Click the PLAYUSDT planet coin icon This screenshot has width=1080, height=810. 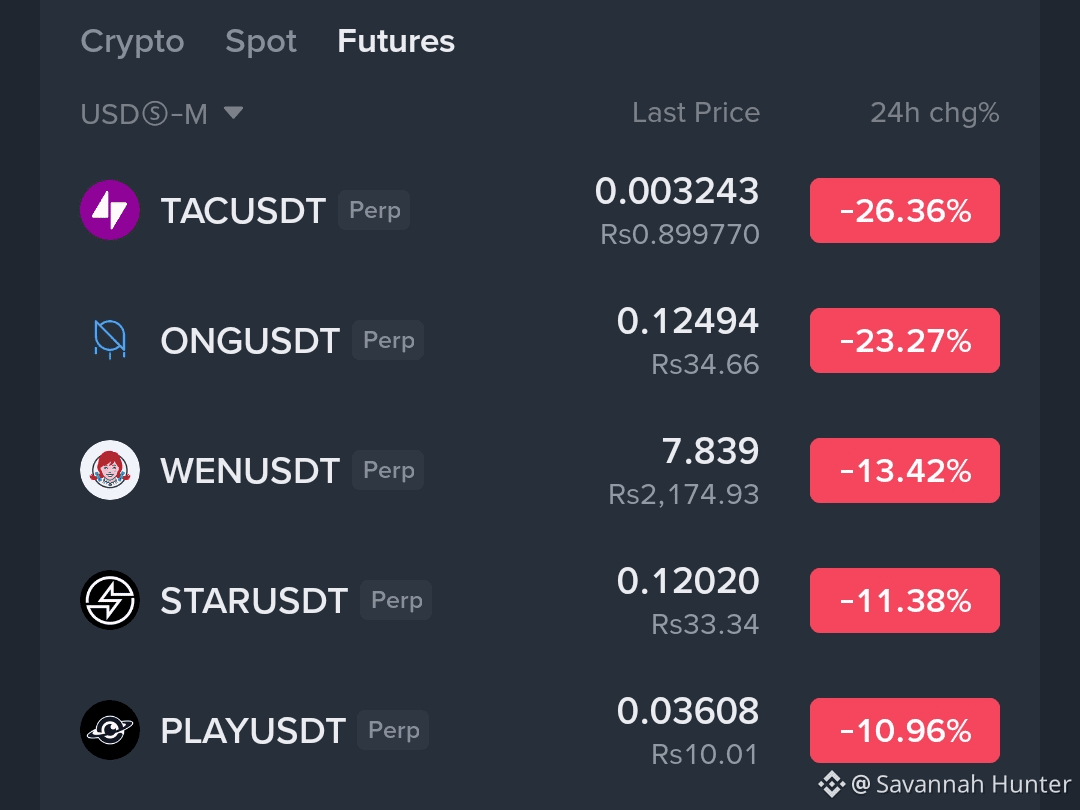pyautogui.click(x=110, y=730)
